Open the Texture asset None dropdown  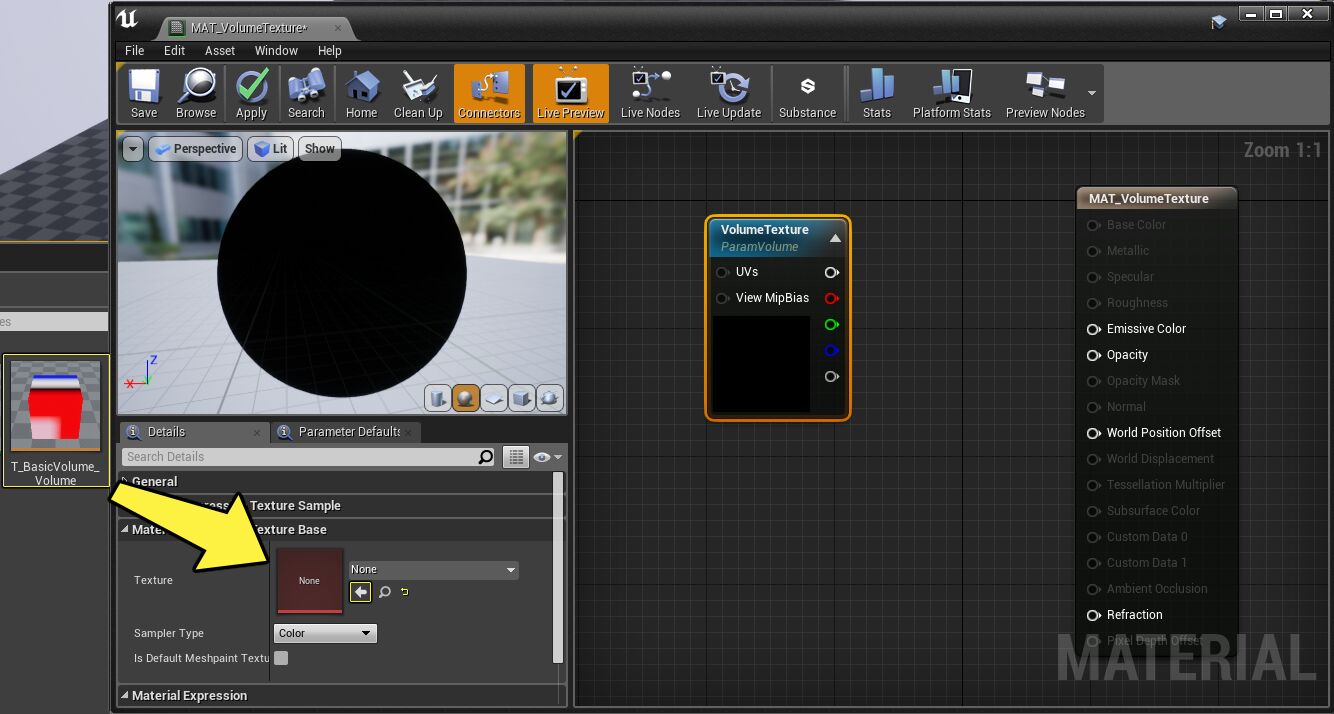(x=433, y=570)
